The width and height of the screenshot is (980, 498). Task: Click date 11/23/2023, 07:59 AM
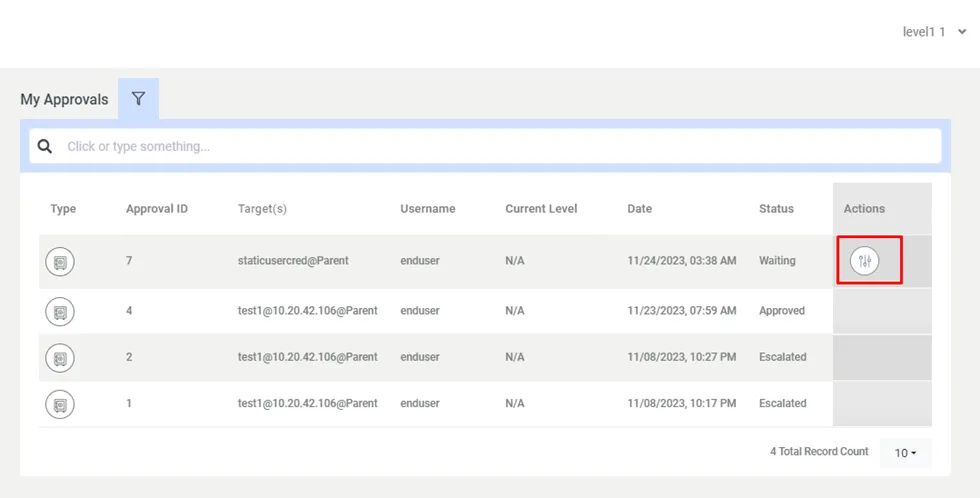point(682,311)
